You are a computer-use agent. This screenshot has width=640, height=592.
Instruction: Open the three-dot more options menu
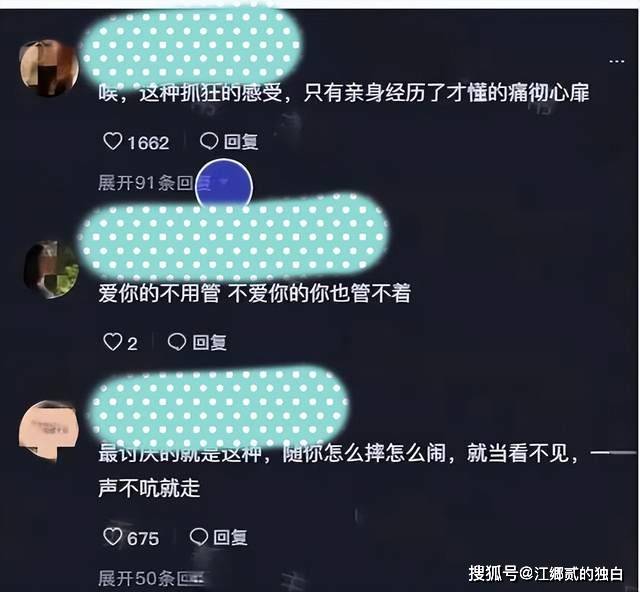click(x=617, y=61)
